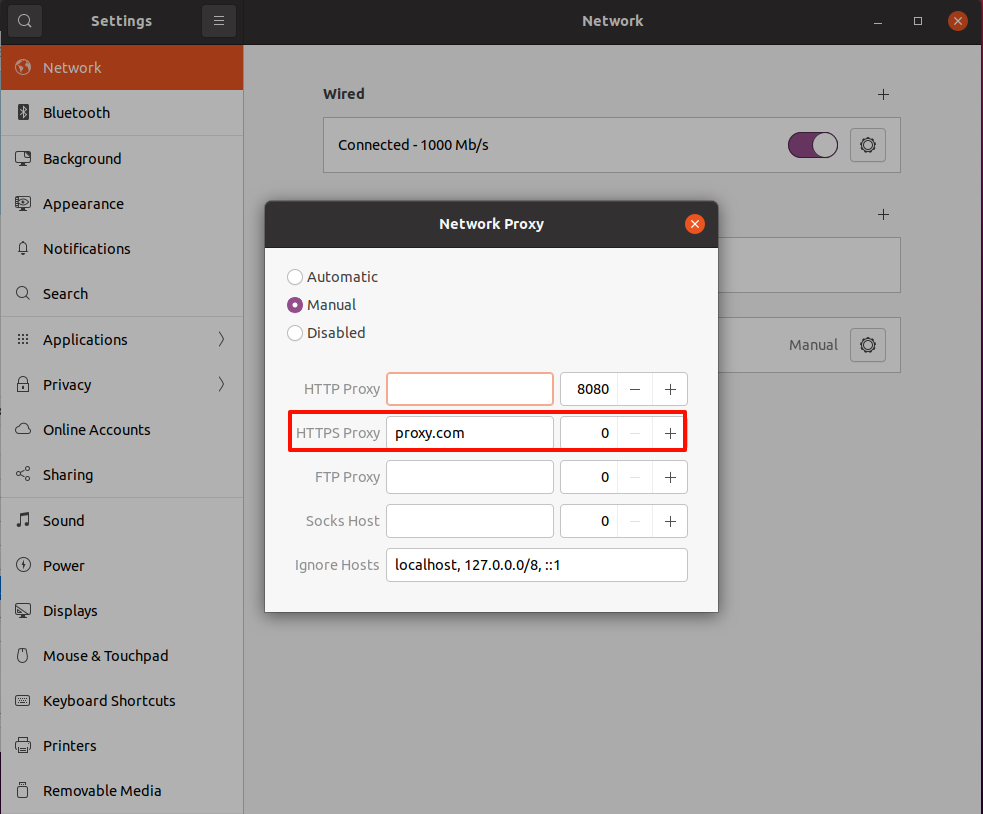Maximize the Settings window

coord(918,21)
